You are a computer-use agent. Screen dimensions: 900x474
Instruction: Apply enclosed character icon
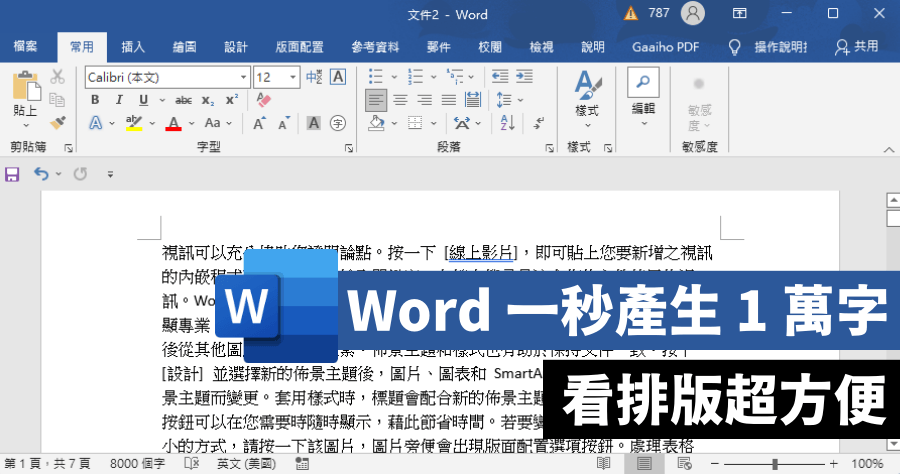click(338, 123)
